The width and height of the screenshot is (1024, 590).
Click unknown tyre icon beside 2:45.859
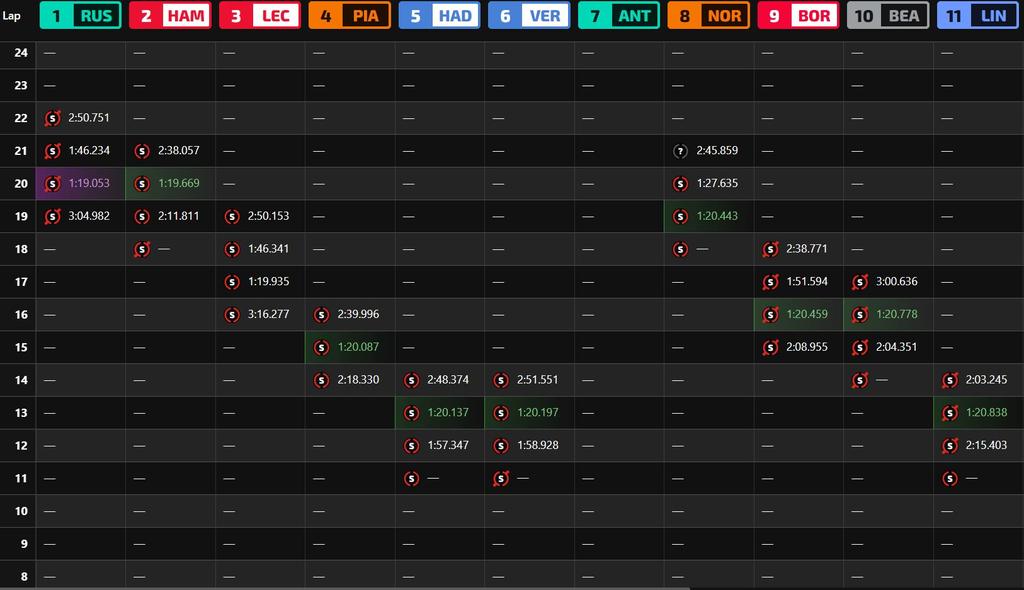pyautogui.click(x=680, y=150)
